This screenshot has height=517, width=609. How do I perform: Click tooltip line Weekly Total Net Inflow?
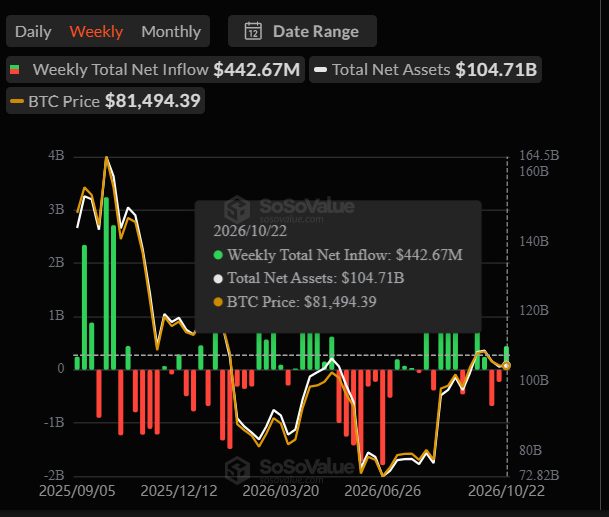(338, 255)
